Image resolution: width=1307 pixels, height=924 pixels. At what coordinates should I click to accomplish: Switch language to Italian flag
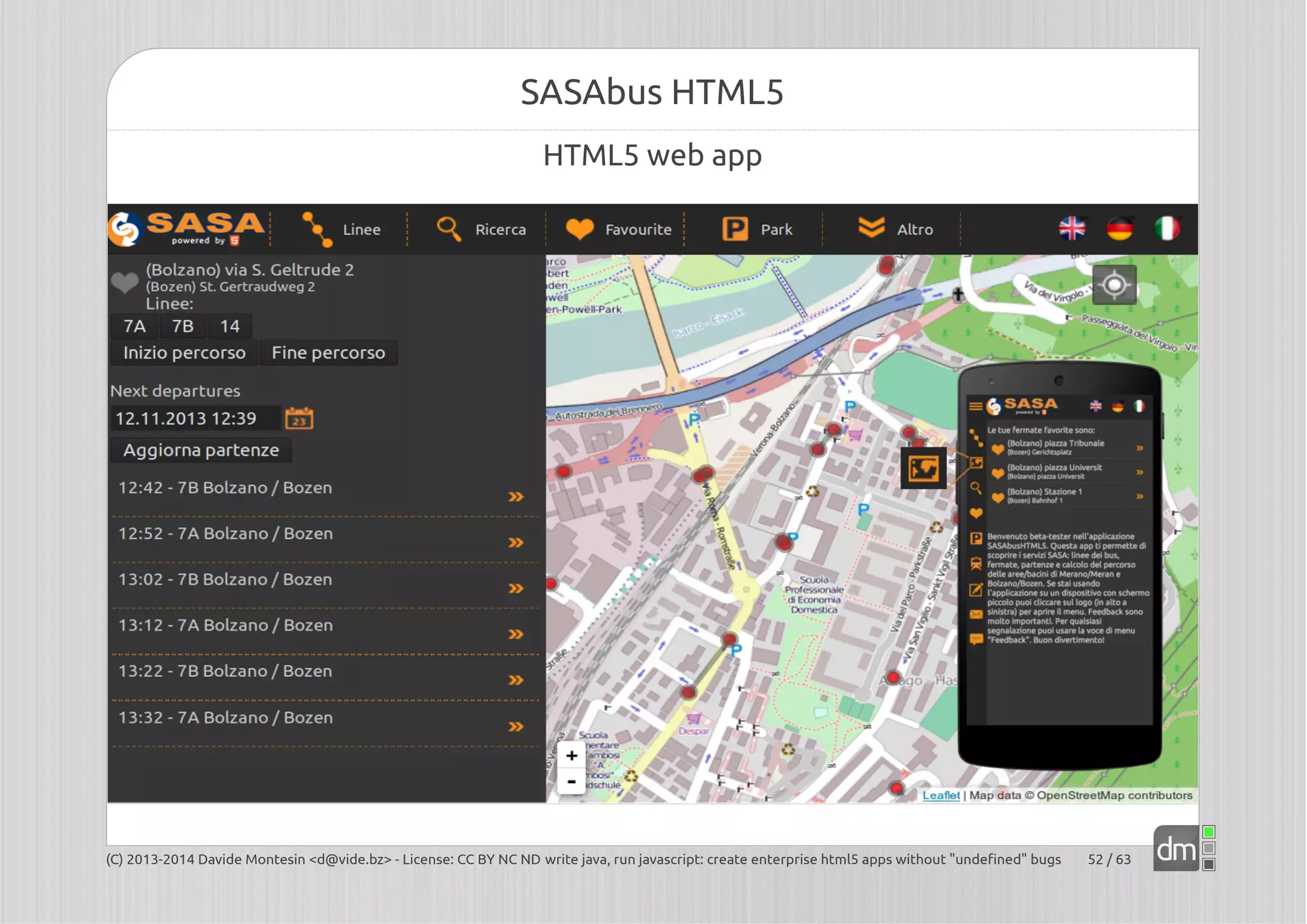click(1167, 228)
